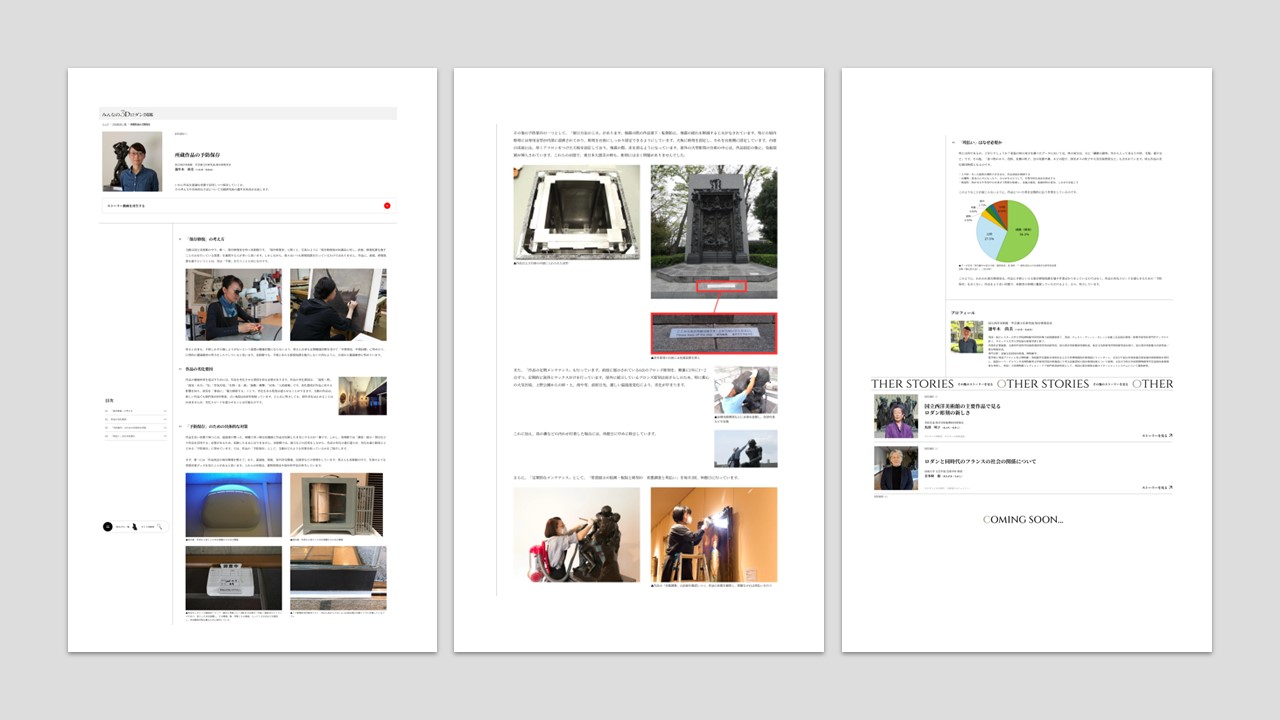1280x720 pixels.
Task: Click the 目次 heading
Action: [109, 400]
